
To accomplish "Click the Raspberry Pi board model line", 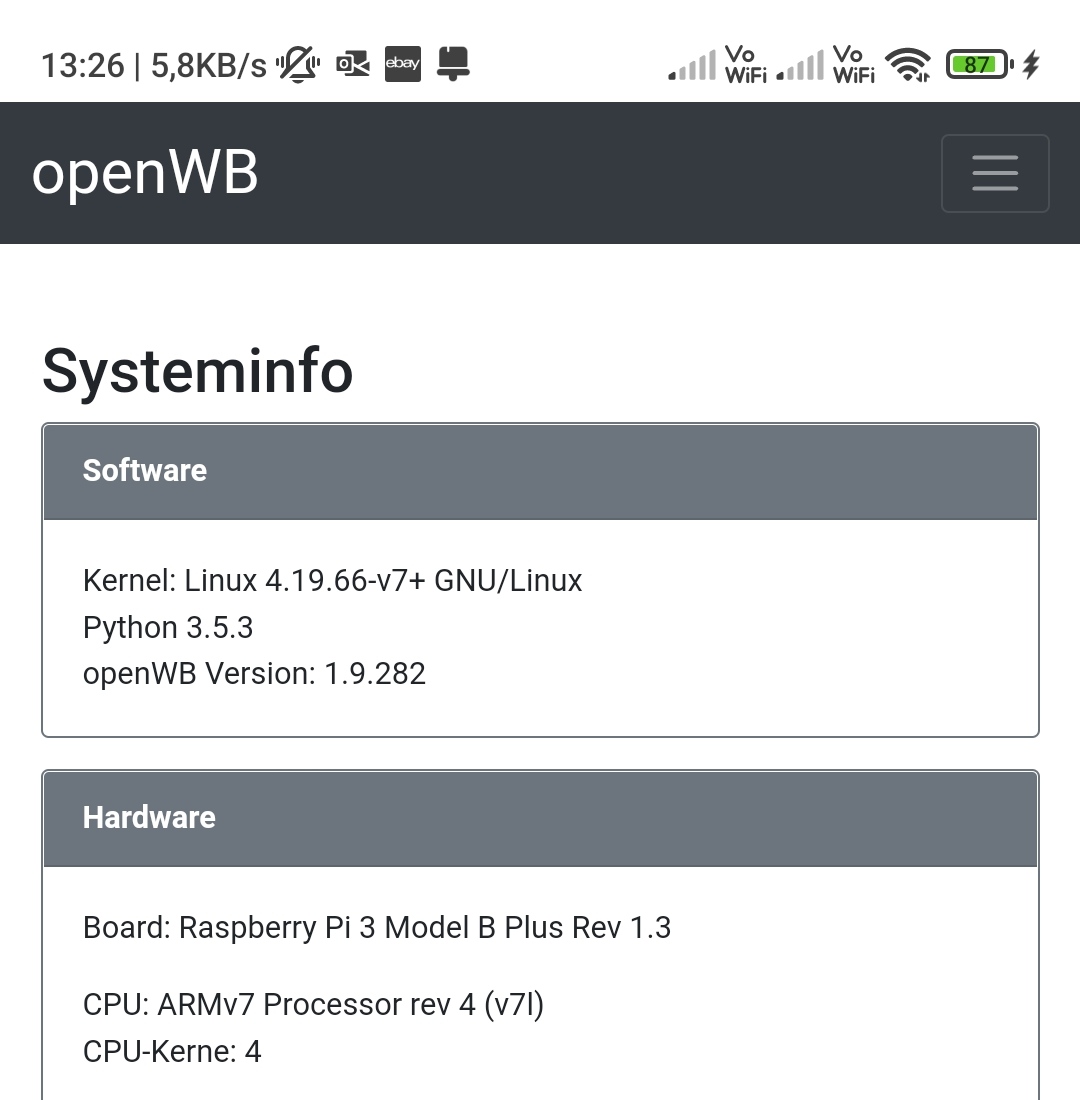I will pos(377,928).
